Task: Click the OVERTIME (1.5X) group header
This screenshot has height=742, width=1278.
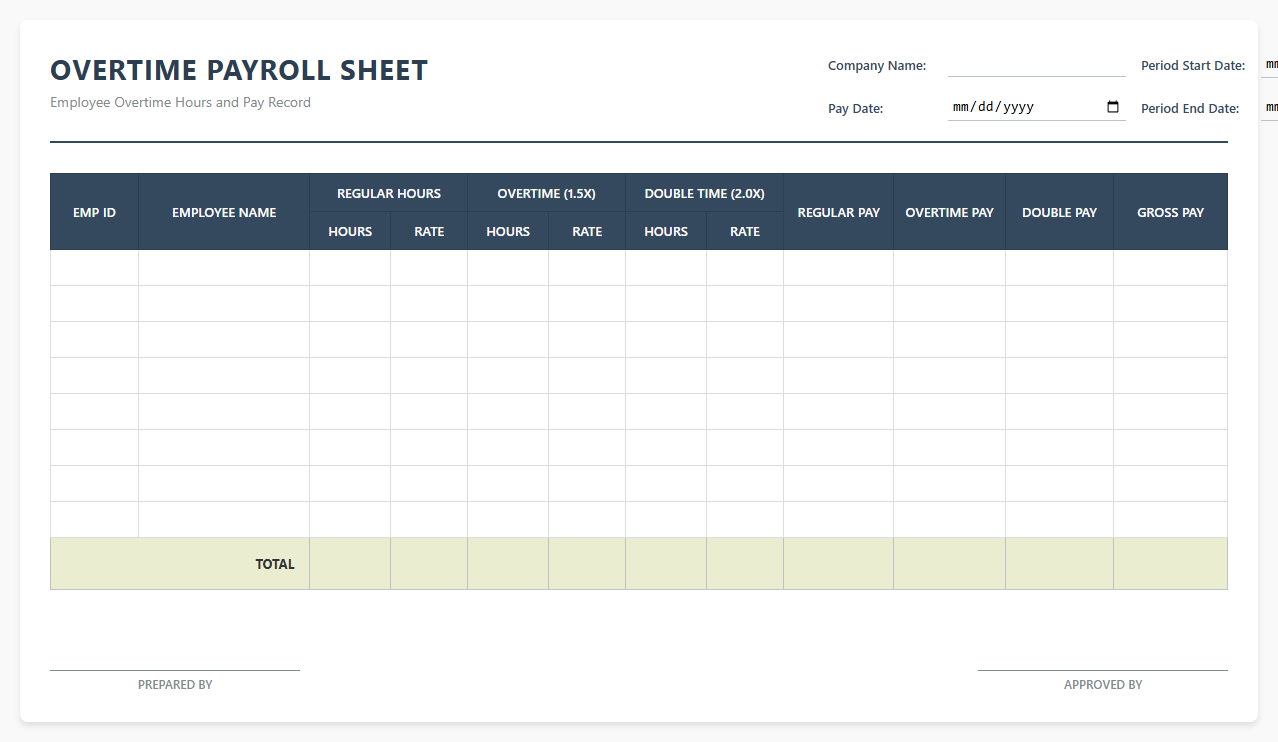Action: (546, 193)
